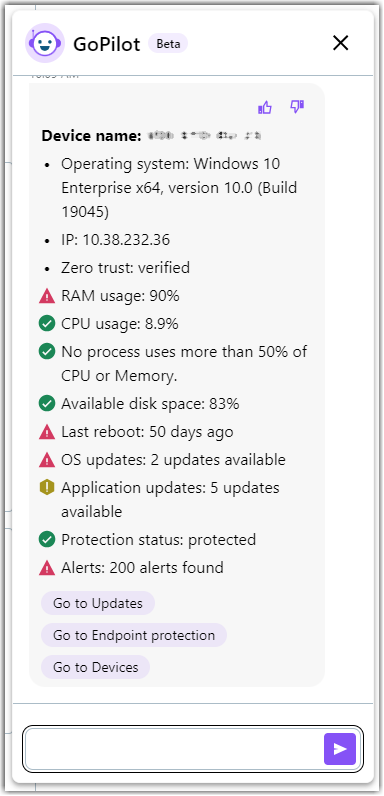
Task: Click the thumbs down feedback icon
Action: coord(297,106)
